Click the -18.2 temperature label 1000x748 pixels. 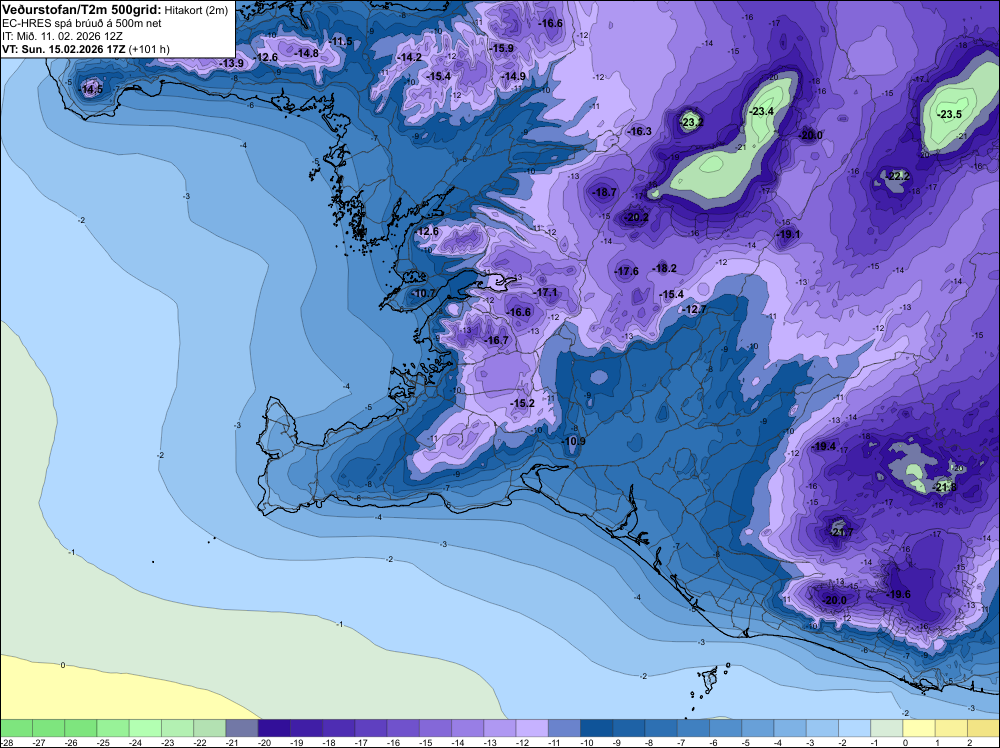(664, 268)
